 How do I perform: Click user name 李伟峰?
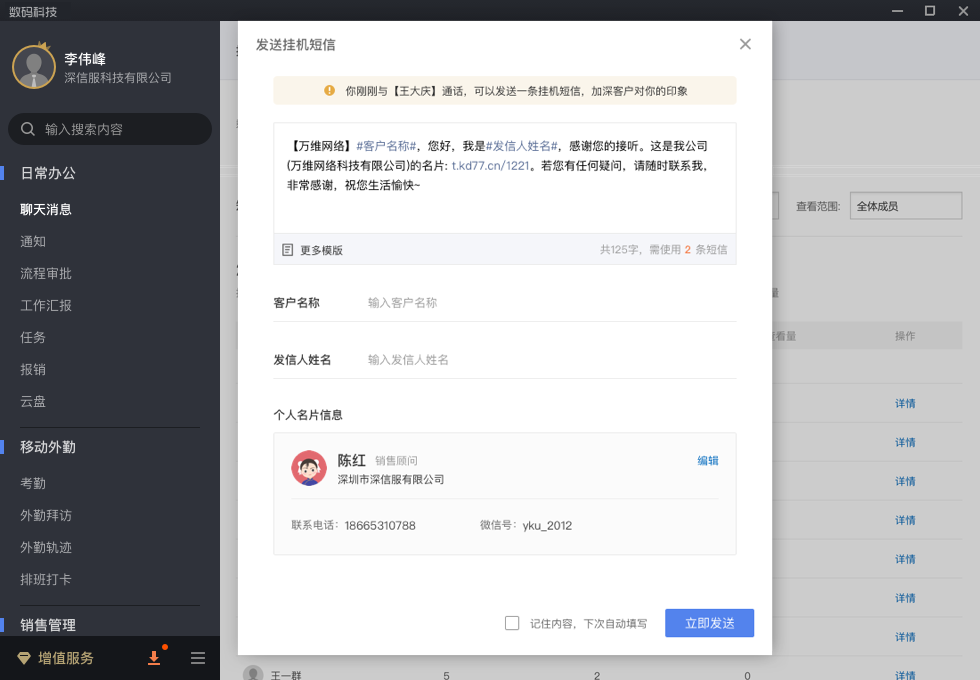pos(85,59)
